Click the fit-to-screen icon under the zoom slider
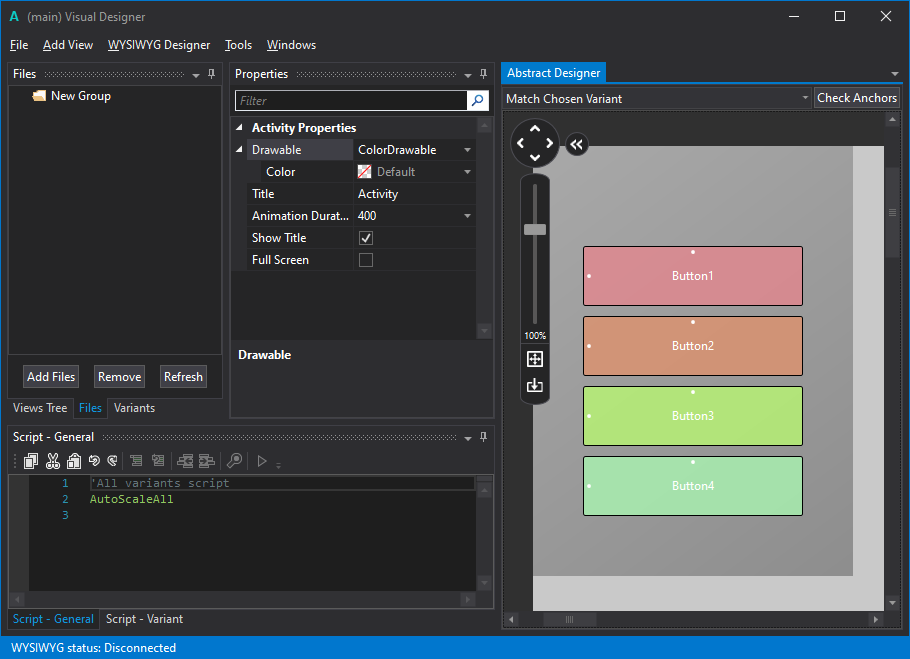The width and height of the screenshot is (910, 659). pyautogui.click(x=534, y=358)
